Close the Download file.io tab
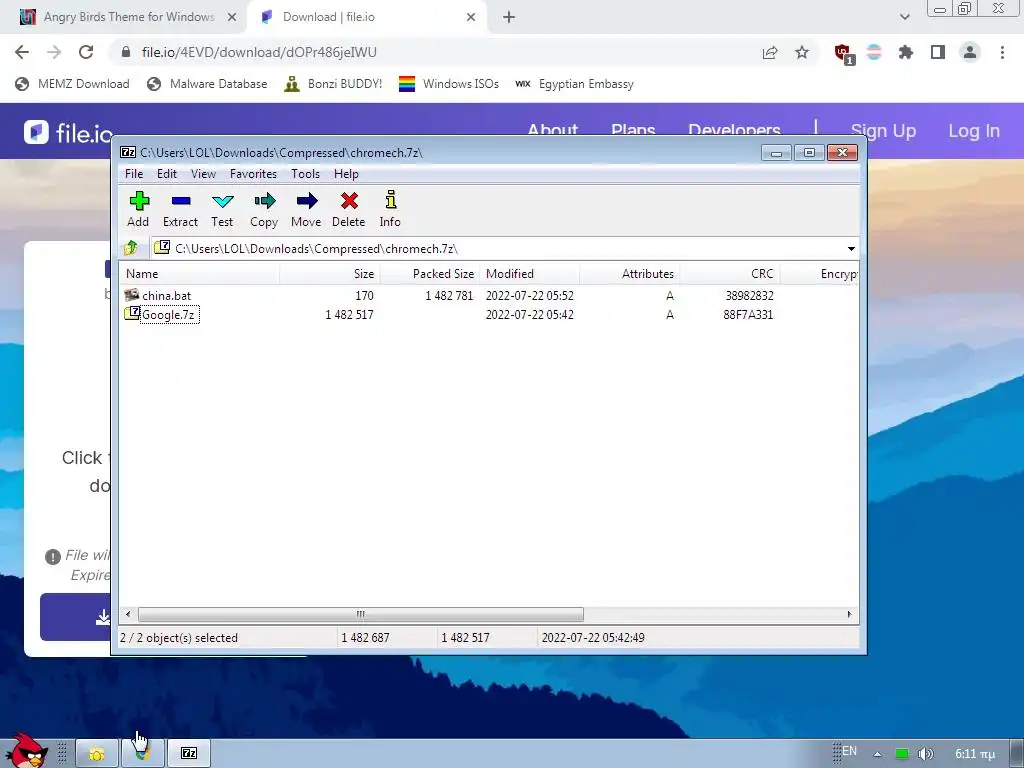 click(471, 17)
